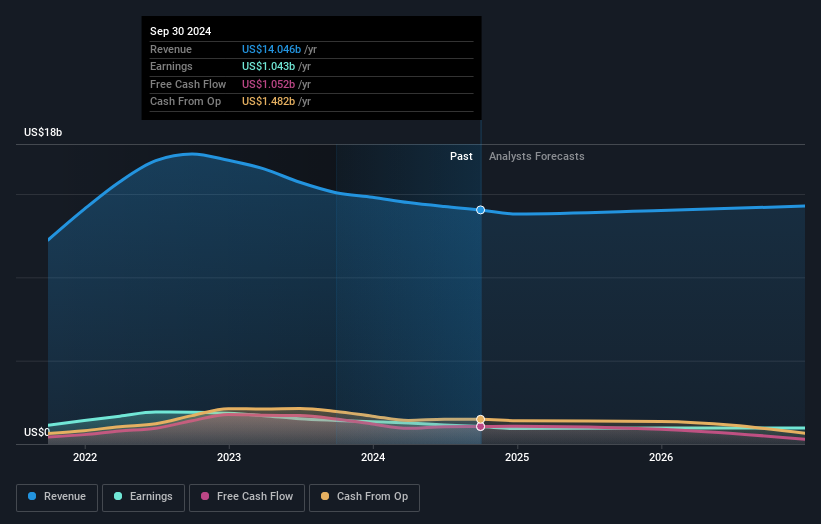Click the Earnings row label in tooltip
The image size is (821, 524).
pyautogui.click(x=171, y=66)
